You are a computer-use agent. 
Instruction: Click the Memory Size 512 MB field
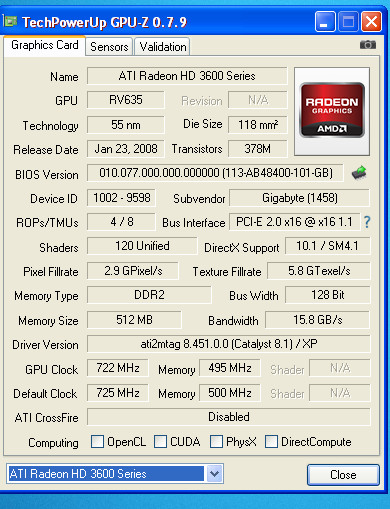tap(134, 320)
